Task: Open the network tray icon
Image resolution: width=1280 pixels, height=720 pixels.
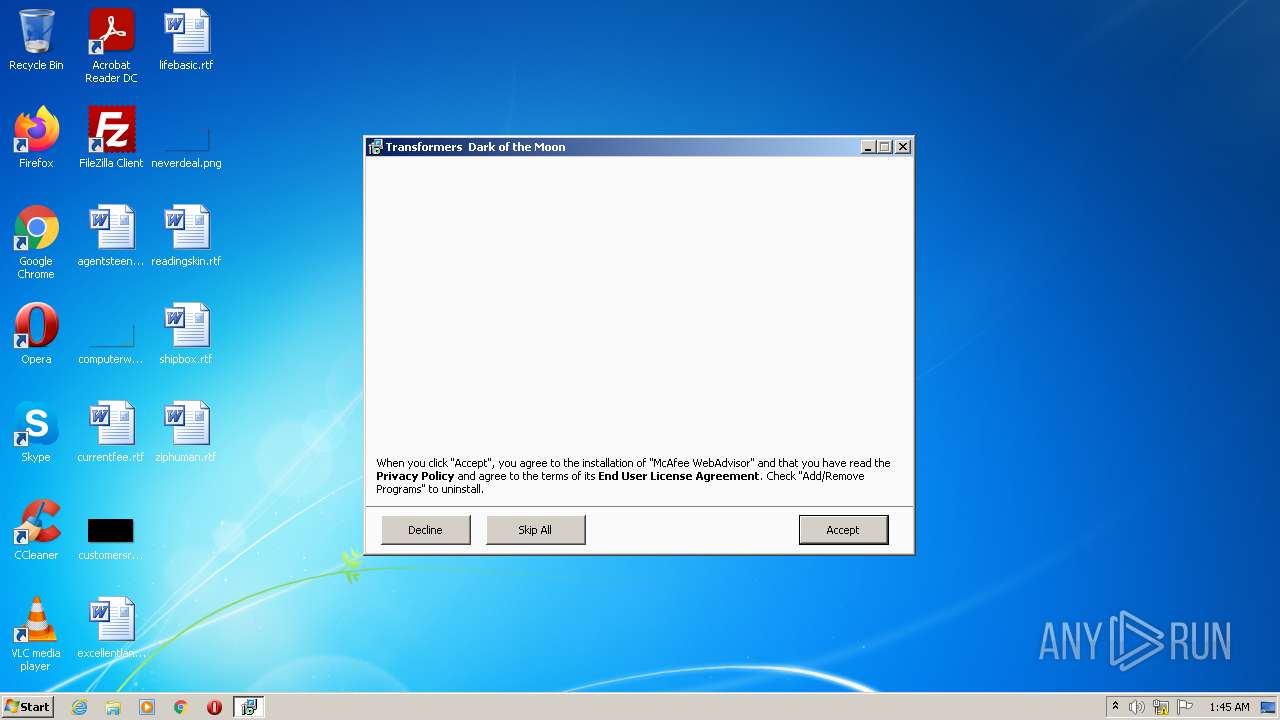Action: pyautogui.click(x=1161, y=707)
